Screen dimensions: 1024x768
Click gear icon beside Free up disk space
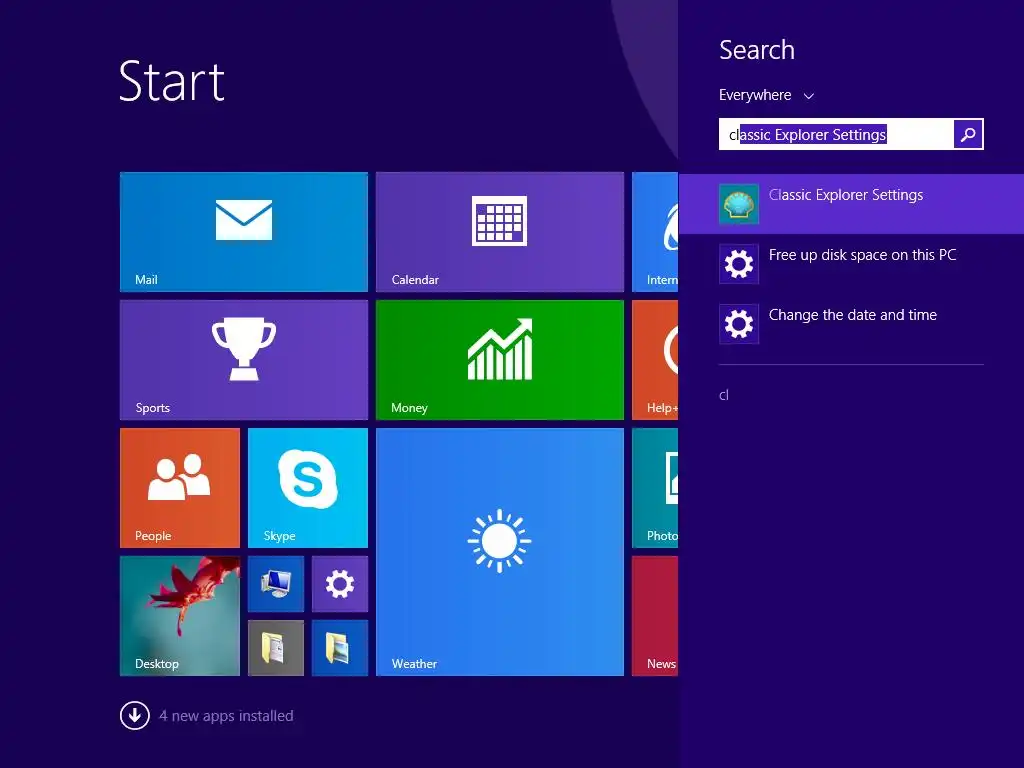[739, 264]
